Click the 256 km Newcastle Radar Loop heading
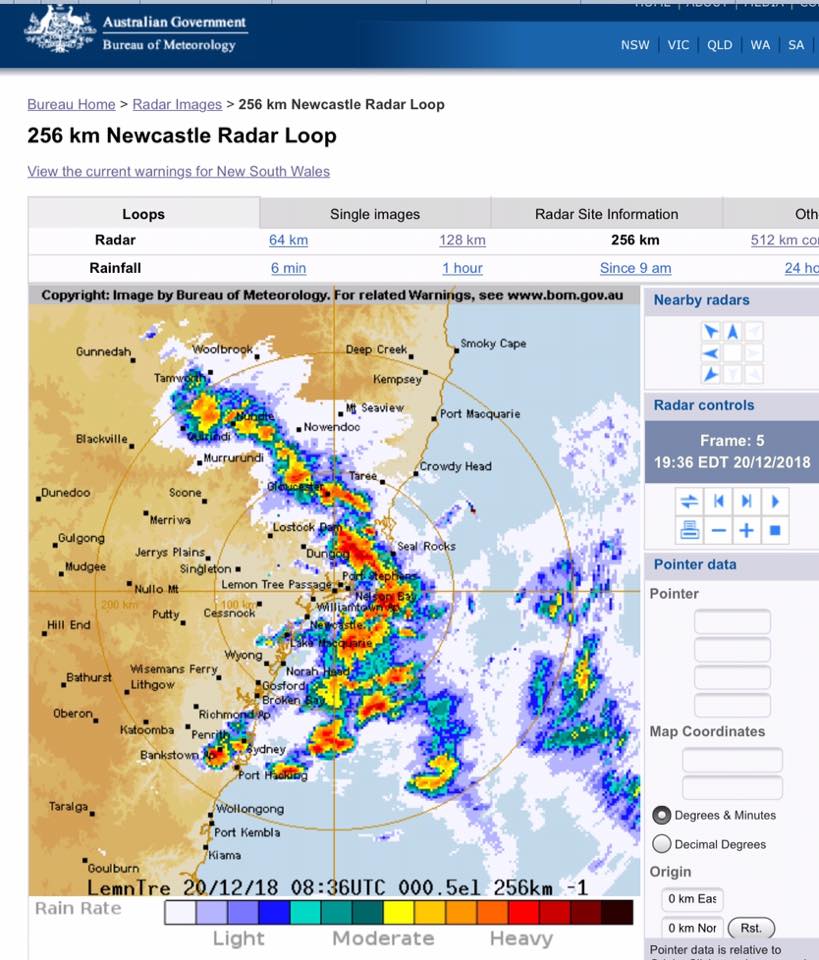 click(x=182, y=135)
